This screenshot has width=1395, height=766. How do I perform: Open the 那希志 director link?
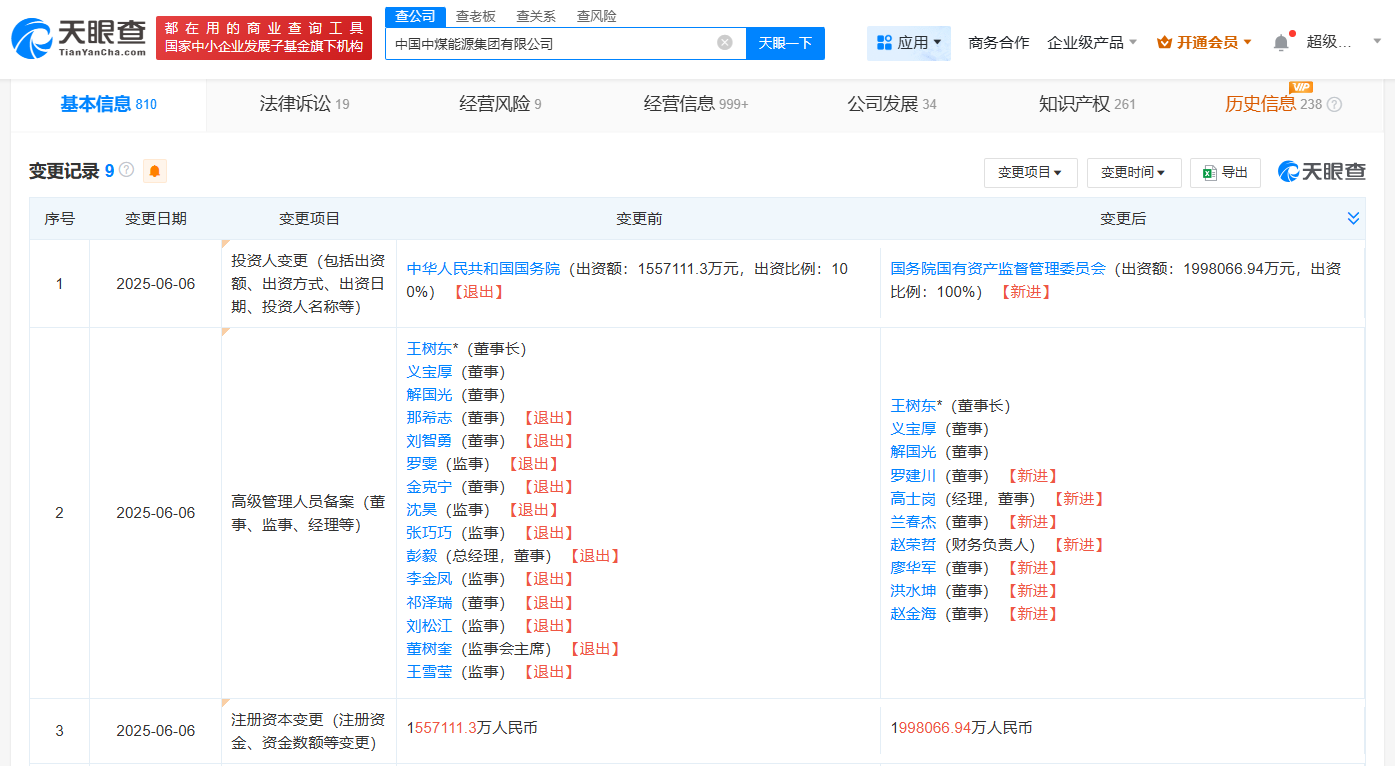[x=429, y=418]
